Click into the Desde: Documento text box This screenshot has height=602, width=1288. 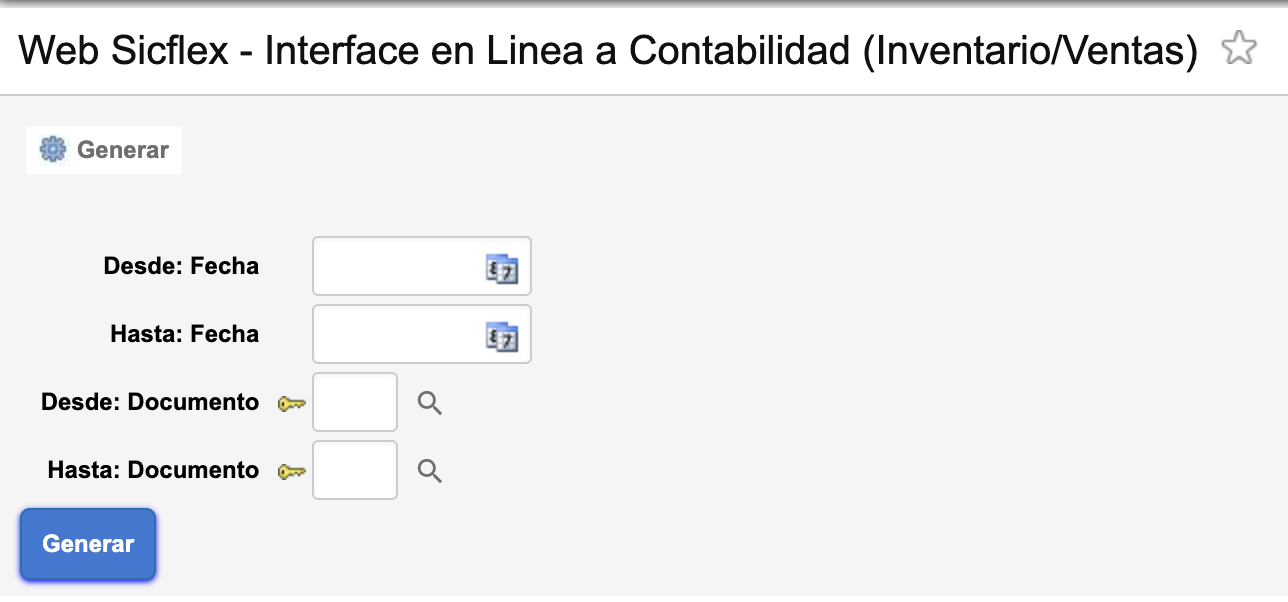click(x=355, y=403)
